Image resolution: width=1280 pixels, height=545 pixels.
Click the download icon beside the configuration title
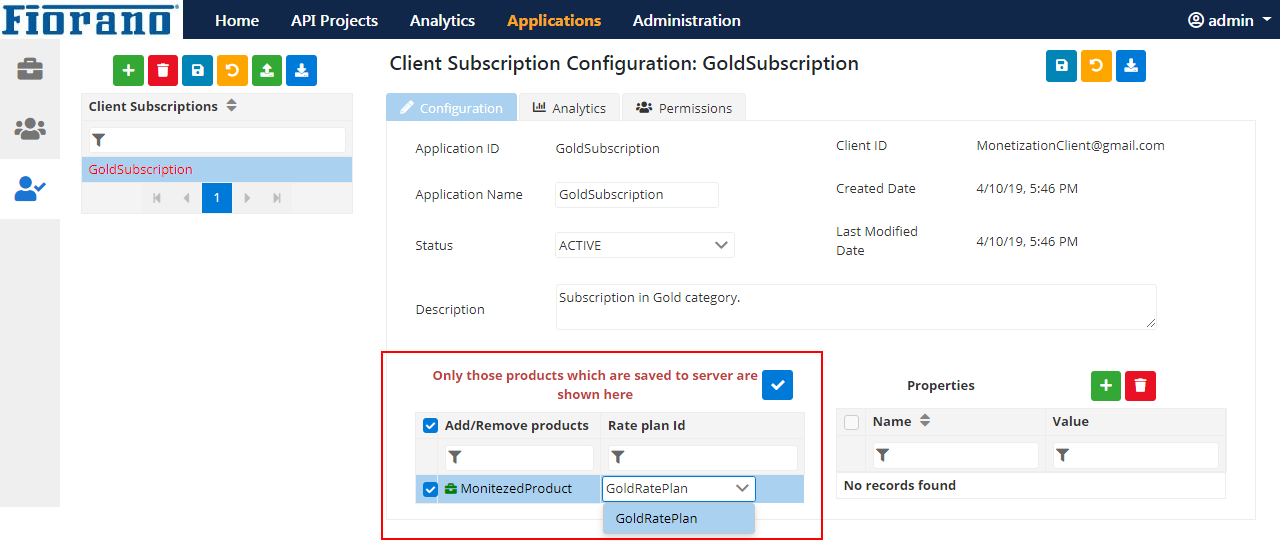pos(1130,66)
